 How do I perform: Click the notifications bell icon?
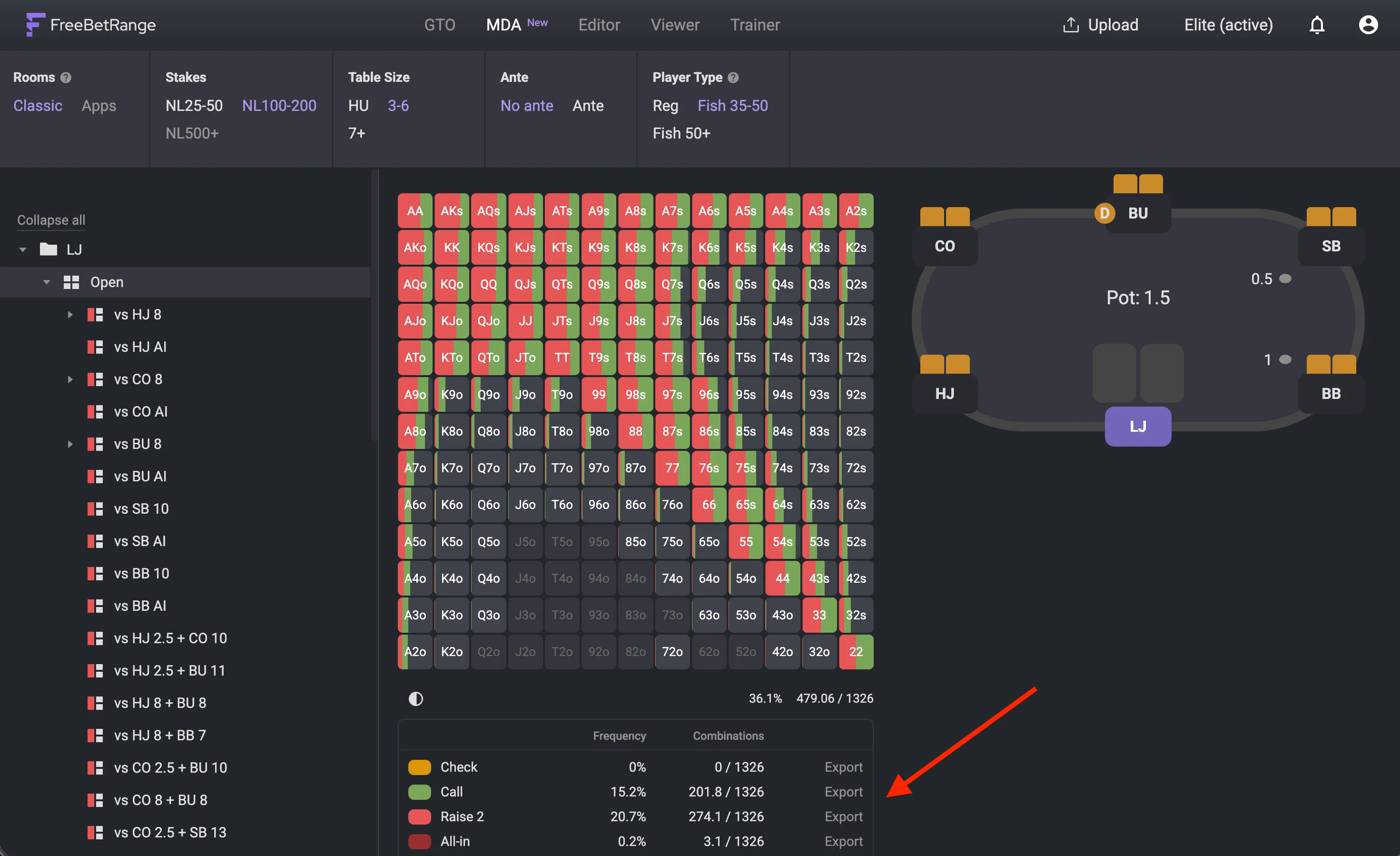click(x=1316, y=25)
